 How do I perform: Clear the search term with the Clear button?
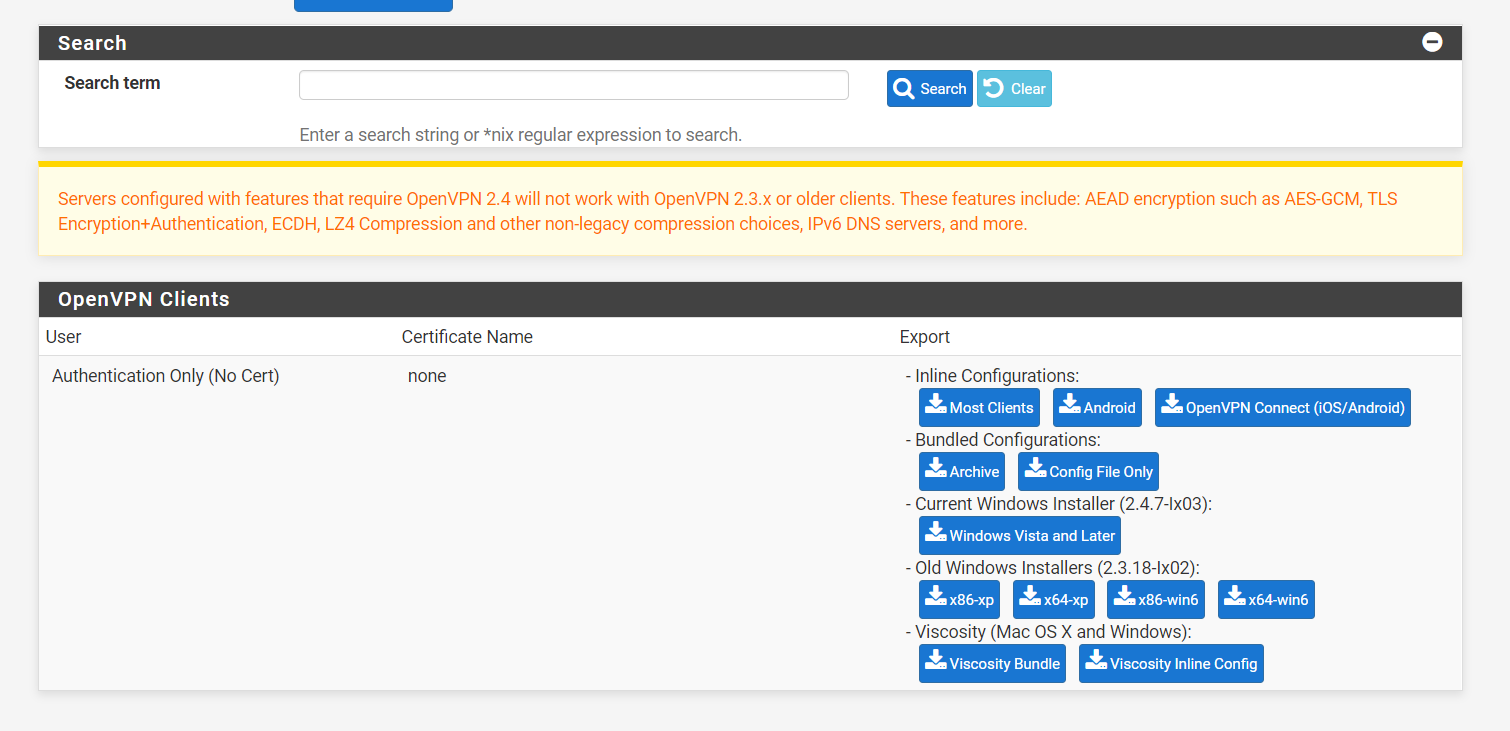[1014, 89]
